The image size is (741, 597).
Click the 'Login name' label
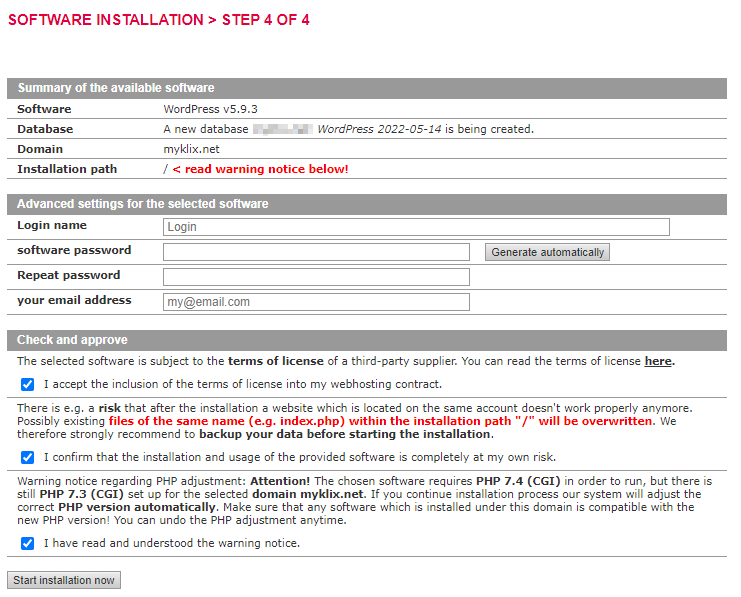tap(52, 225)
